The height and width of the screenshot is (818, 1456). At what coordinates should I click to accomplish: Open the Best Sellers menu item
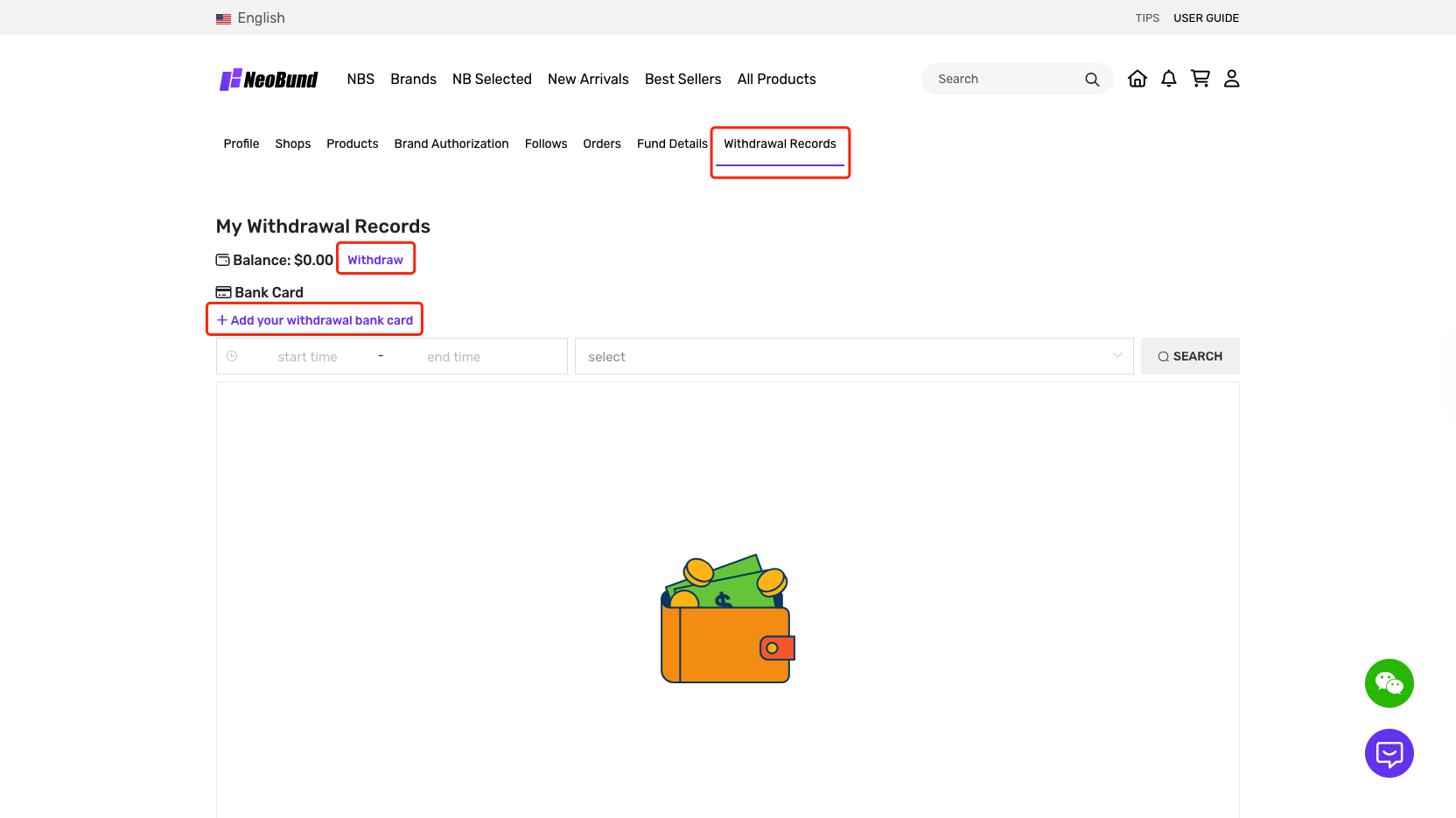tap(682, 80)
